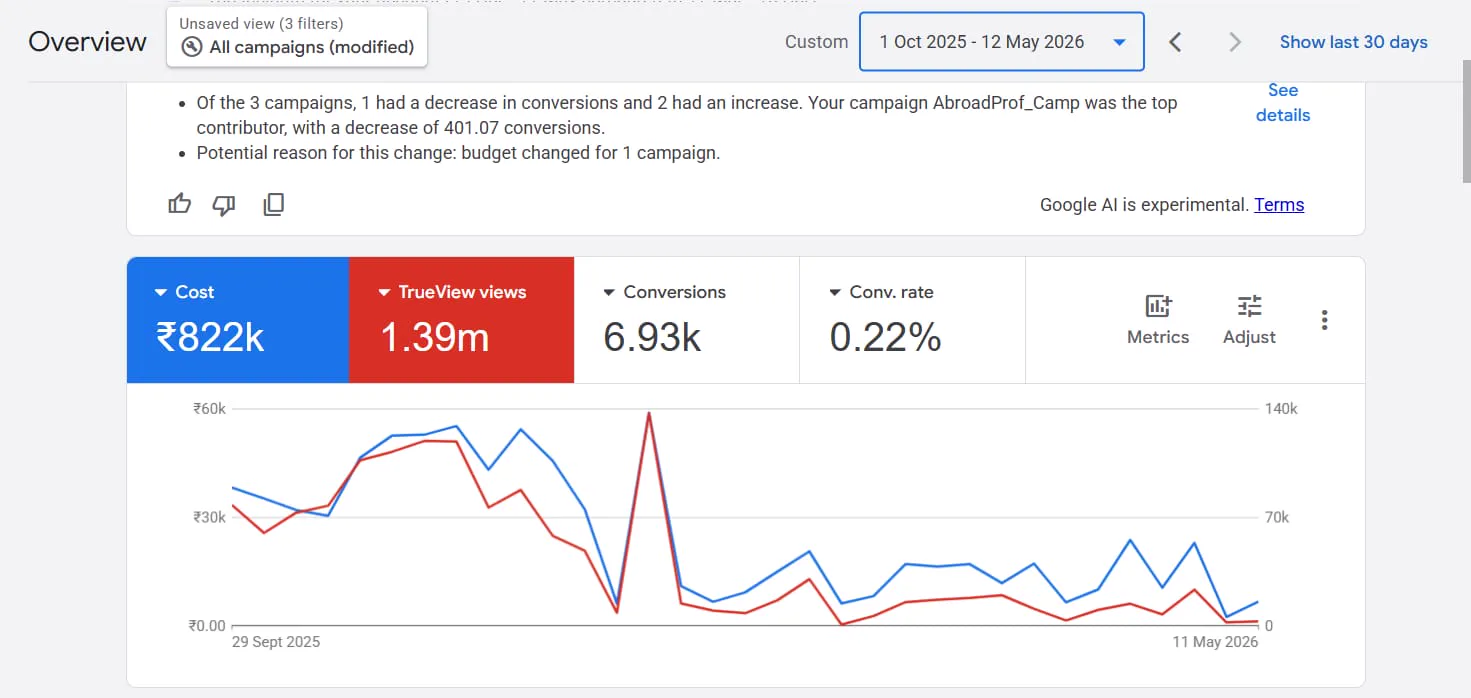The height and width of the screenshot is (698, 1471).
Task: Click the 140k right axis label
Action: click(x=1281, y=409)
